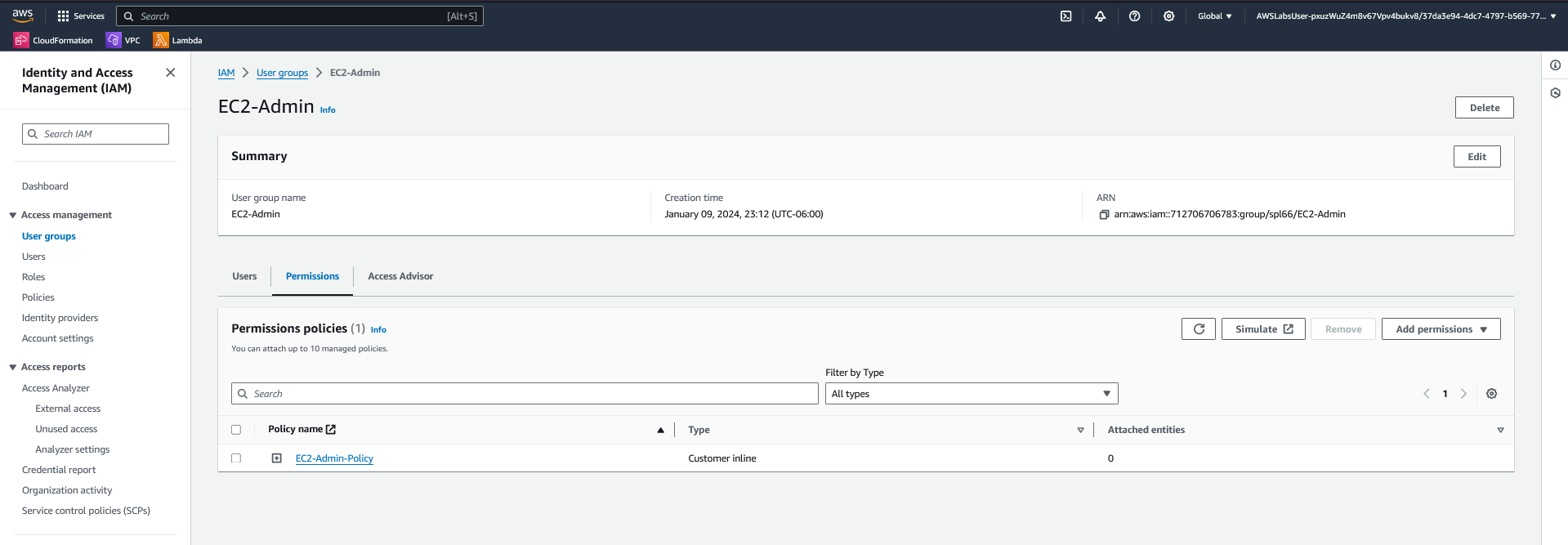The image size is (1568, 545).
Task: Select all policies checkbox
Action: coord(236,430)
